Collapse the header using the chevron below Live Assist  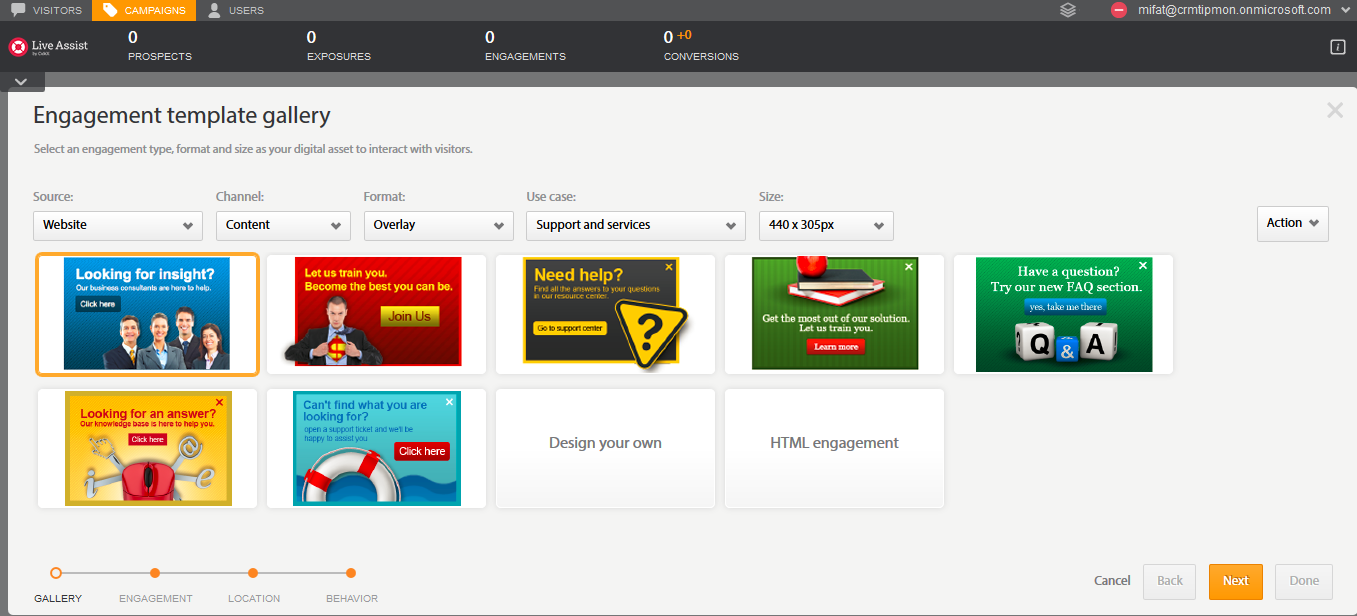pyautogui.click(x=22, y=81)
